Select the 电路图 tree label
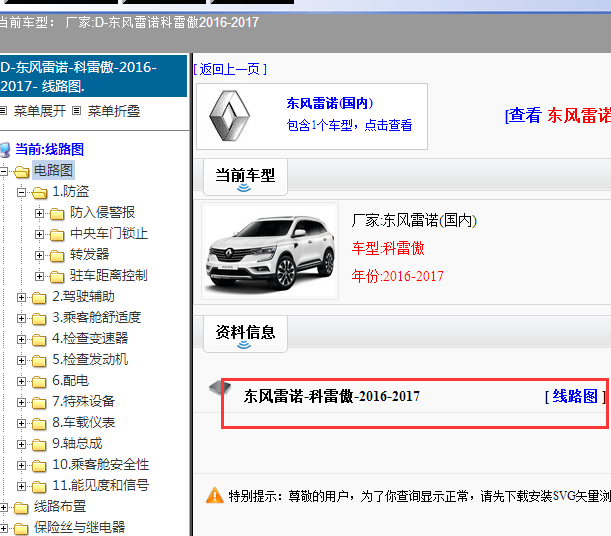The height and width of the screenshot is (536, 611). pyautogui.click(x=53, y=171)
